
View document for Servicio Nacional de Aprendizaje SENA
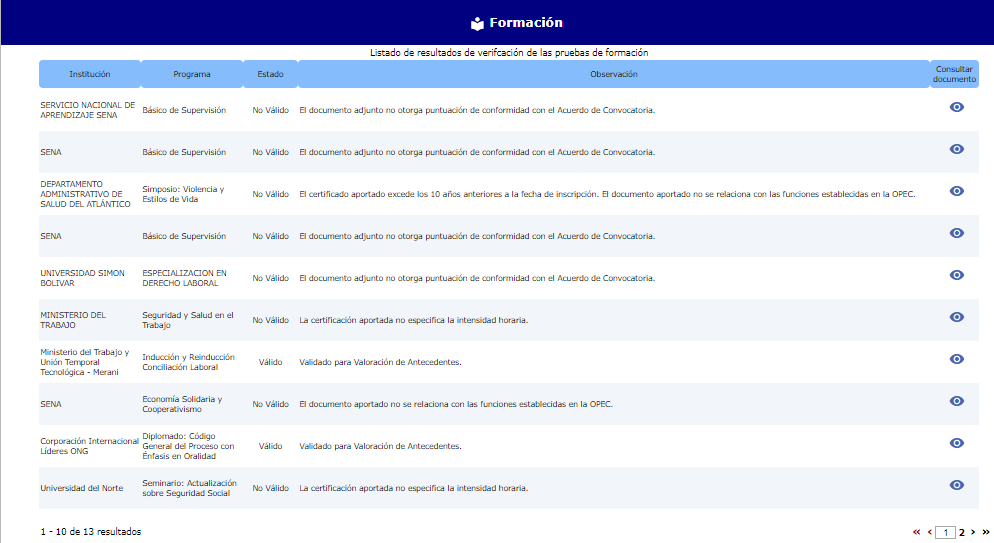(956, 107)
